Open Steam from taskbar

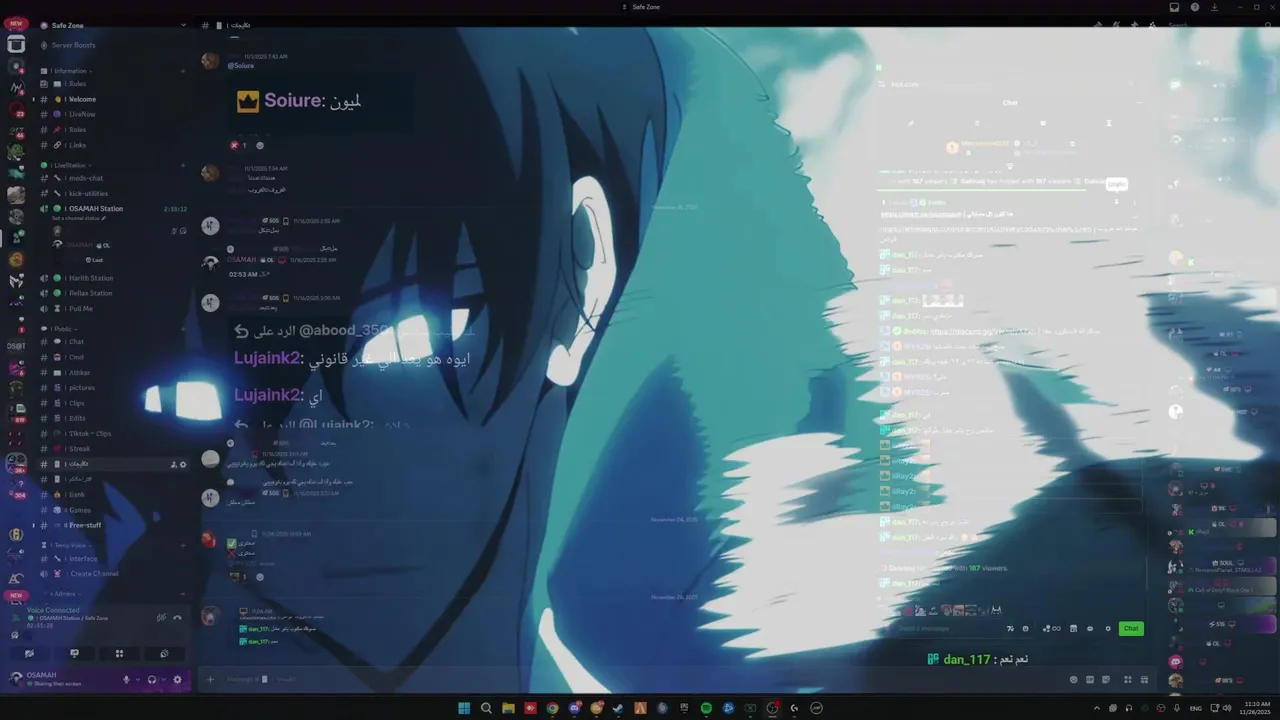(x=618, y=708)
